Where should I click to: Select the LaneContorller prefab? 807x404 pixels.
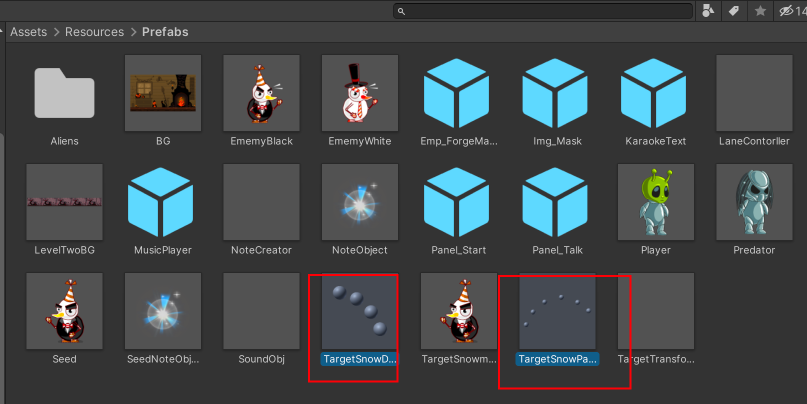tap(755, 93)
